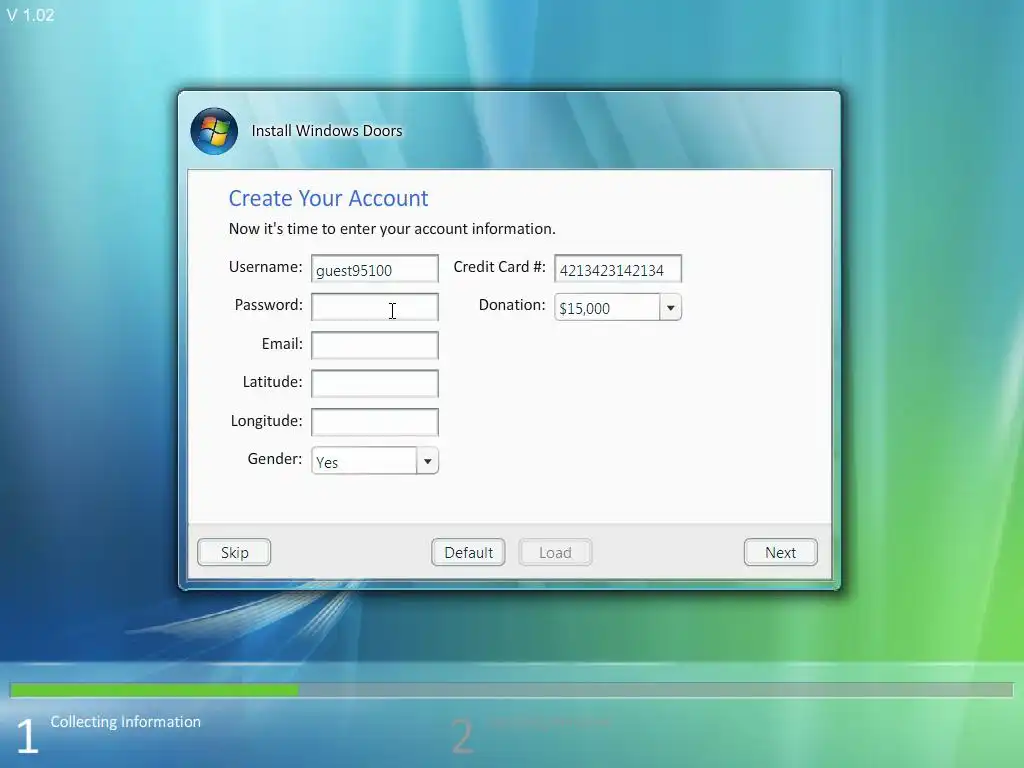This screenshot has height=768, width=1024.
Task: Click the 'V 1.02' version label
Action: click(31, 15)
